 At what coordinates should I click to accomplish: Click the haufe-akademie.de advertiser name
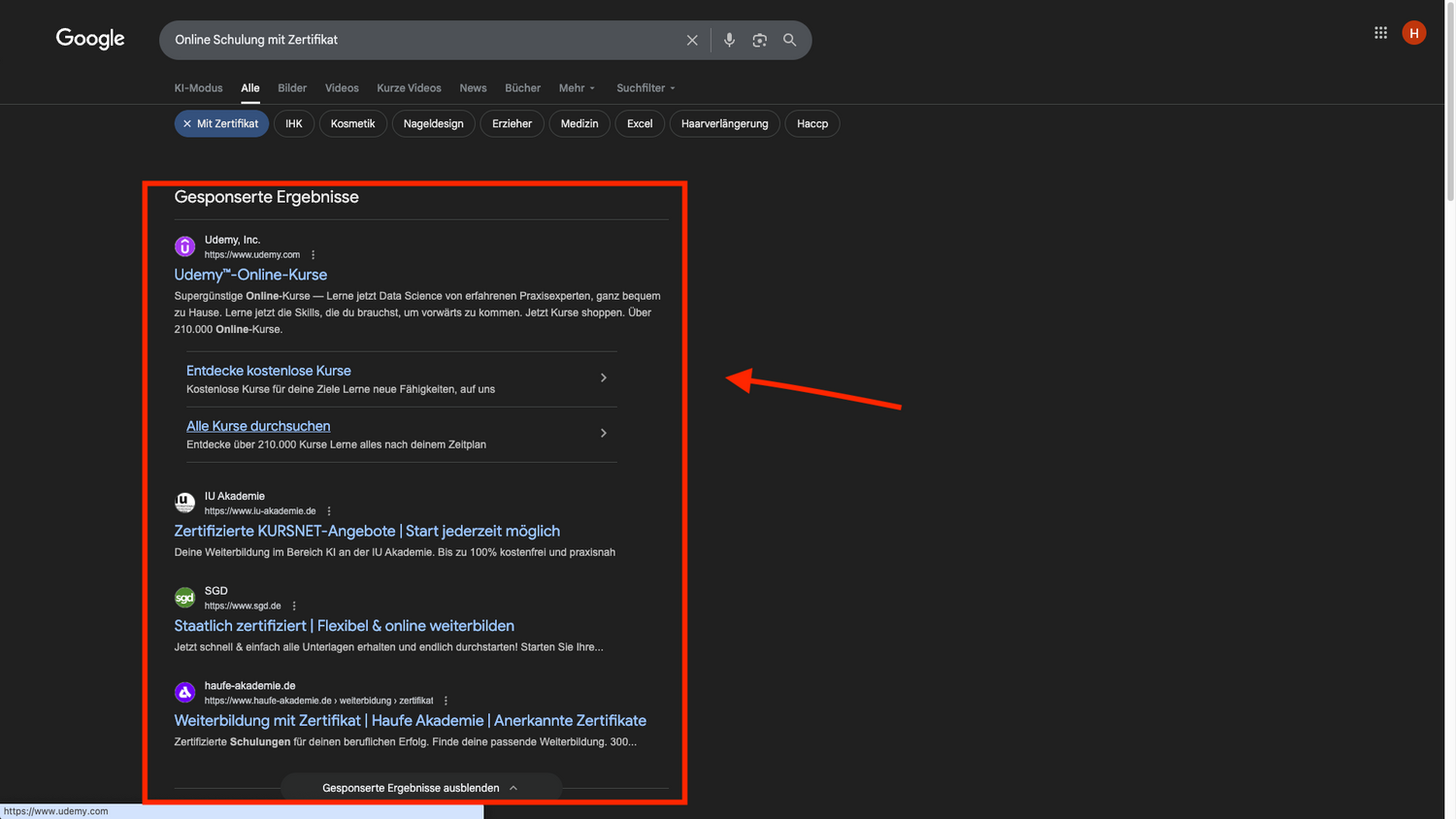click(249, 686)
